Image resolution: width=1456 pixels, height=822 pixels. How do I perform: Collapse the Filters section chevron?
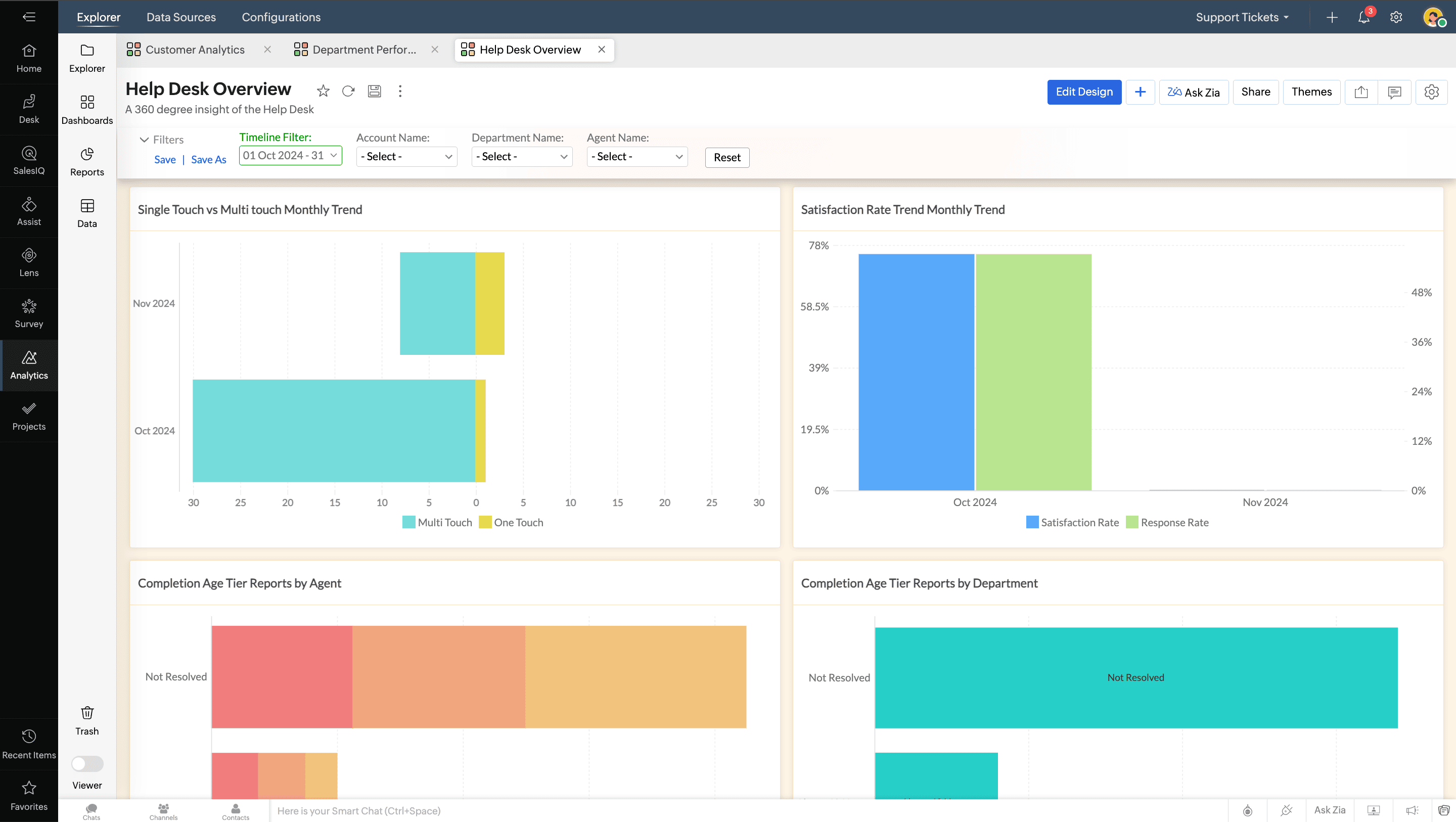click(x=144, y=140)
